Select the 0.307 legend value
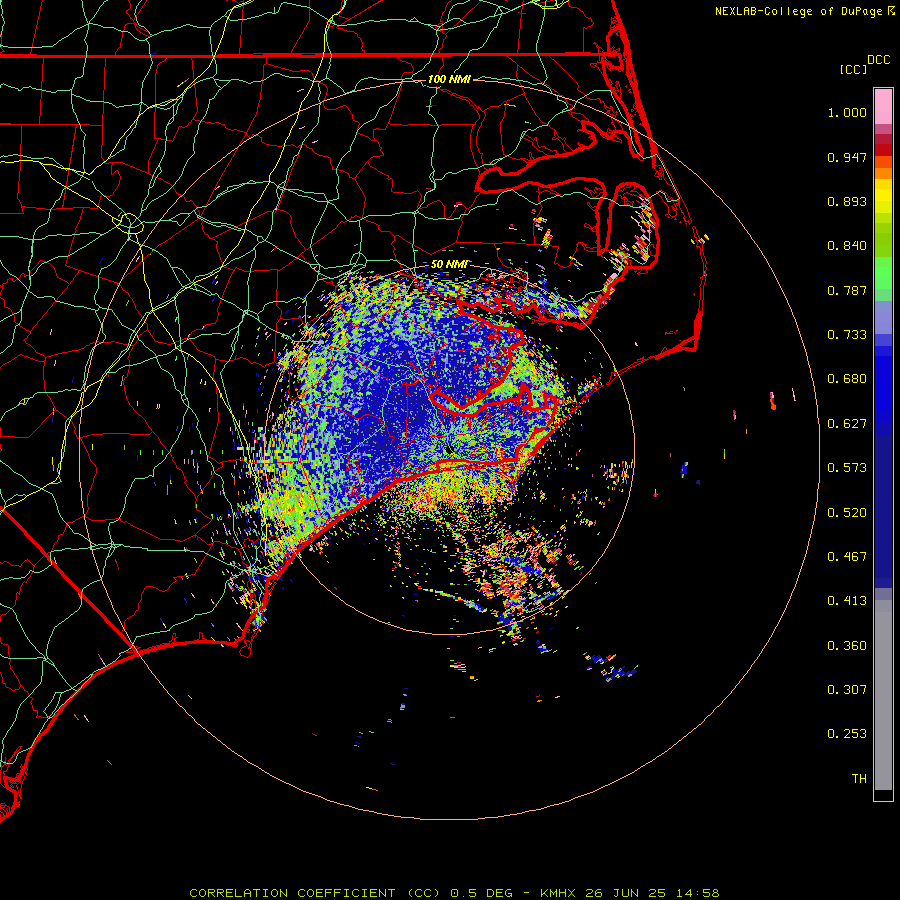The width and height of the screenshot is (900, 900). click(847, 690)
